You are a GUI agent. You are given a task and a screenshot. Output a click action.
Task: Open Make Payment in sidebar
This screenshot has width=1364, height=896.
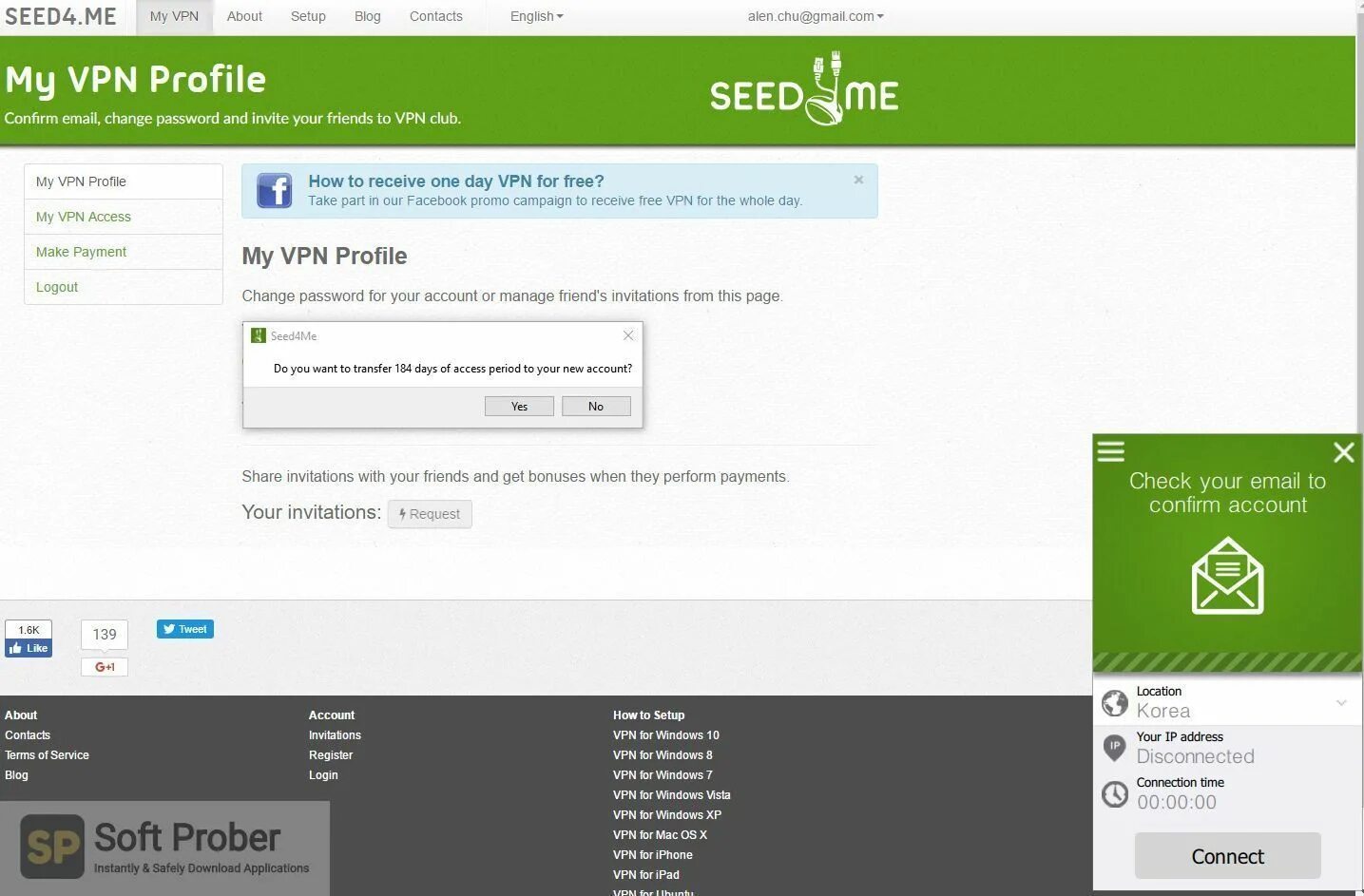click(124, 252)
